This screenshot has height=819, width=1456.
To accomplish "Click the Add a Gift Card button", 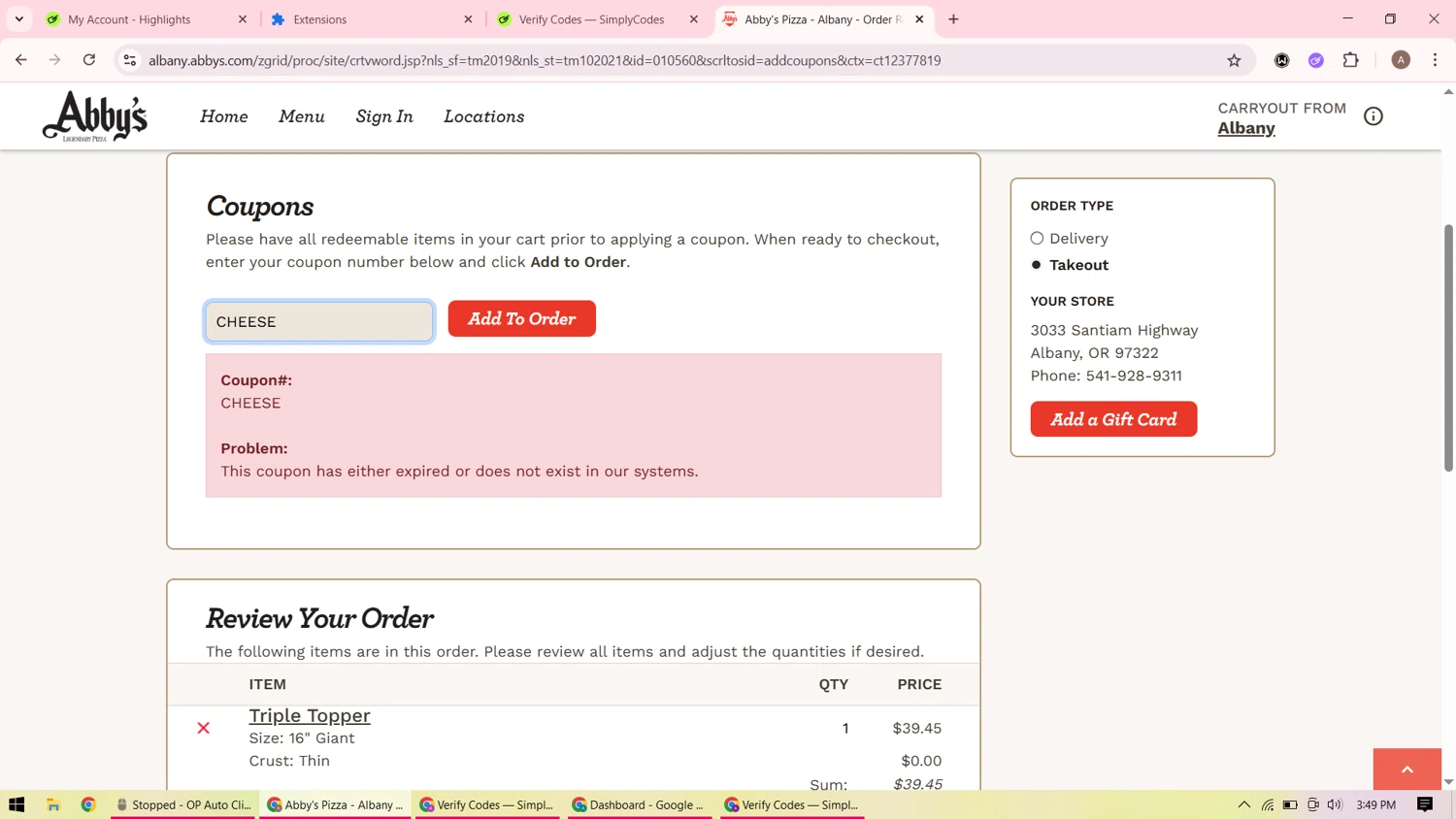I will 1113,419.
